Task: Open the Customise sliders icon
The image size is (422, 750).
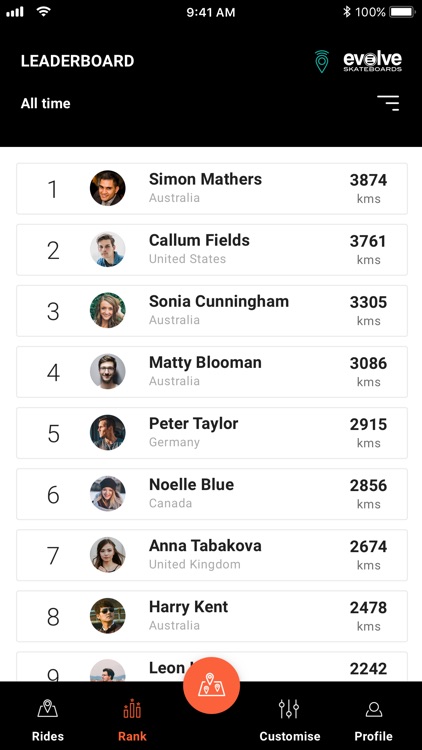Action: pyautogui.click(x=289, y=708)
